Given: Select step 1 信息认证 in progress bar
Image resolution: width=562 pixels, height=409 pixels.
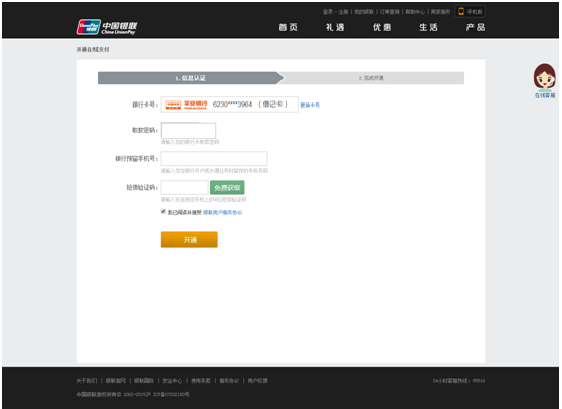Looking at the screenshot, I should pos(191,78).
